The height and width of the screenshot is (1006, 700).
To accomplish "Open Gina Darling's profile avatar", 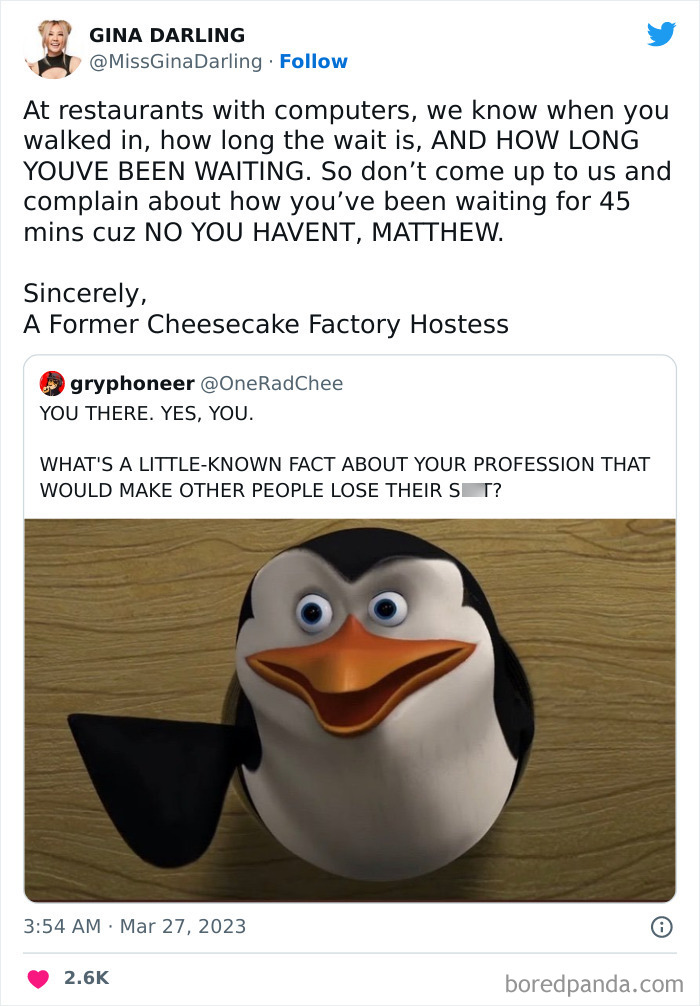I will coord(53,49).
